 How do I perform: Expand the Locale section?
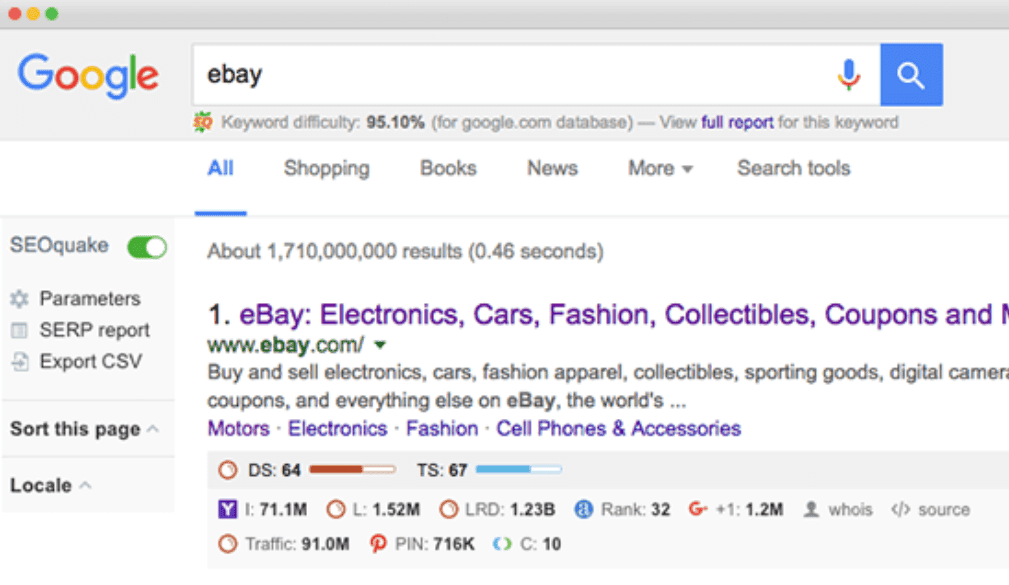tap(50, 486)
